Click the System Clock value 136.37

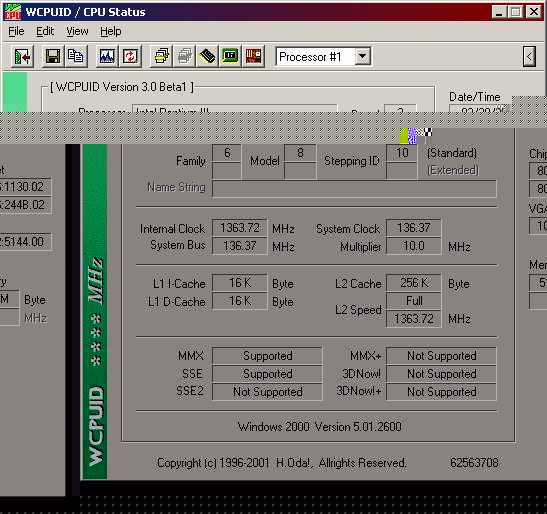tap(414, 228)
